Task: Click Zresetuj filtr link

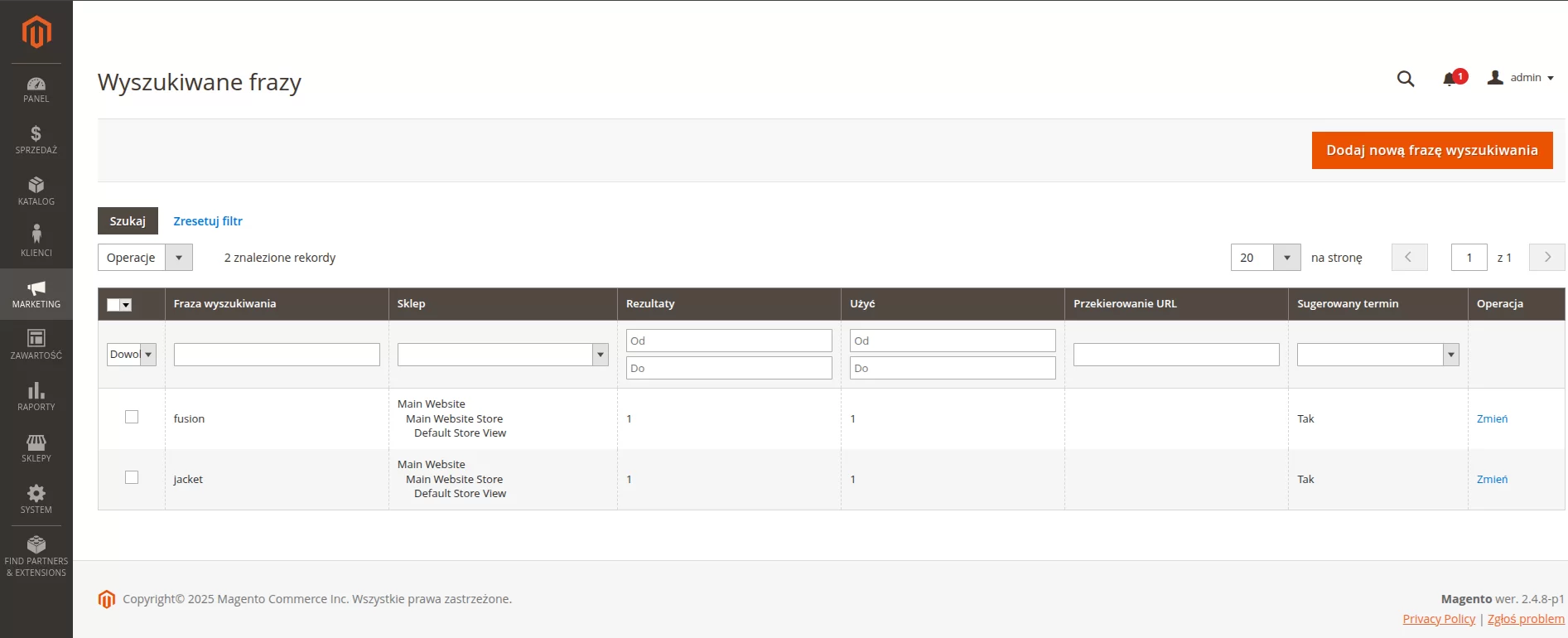Action: point(208,221)
